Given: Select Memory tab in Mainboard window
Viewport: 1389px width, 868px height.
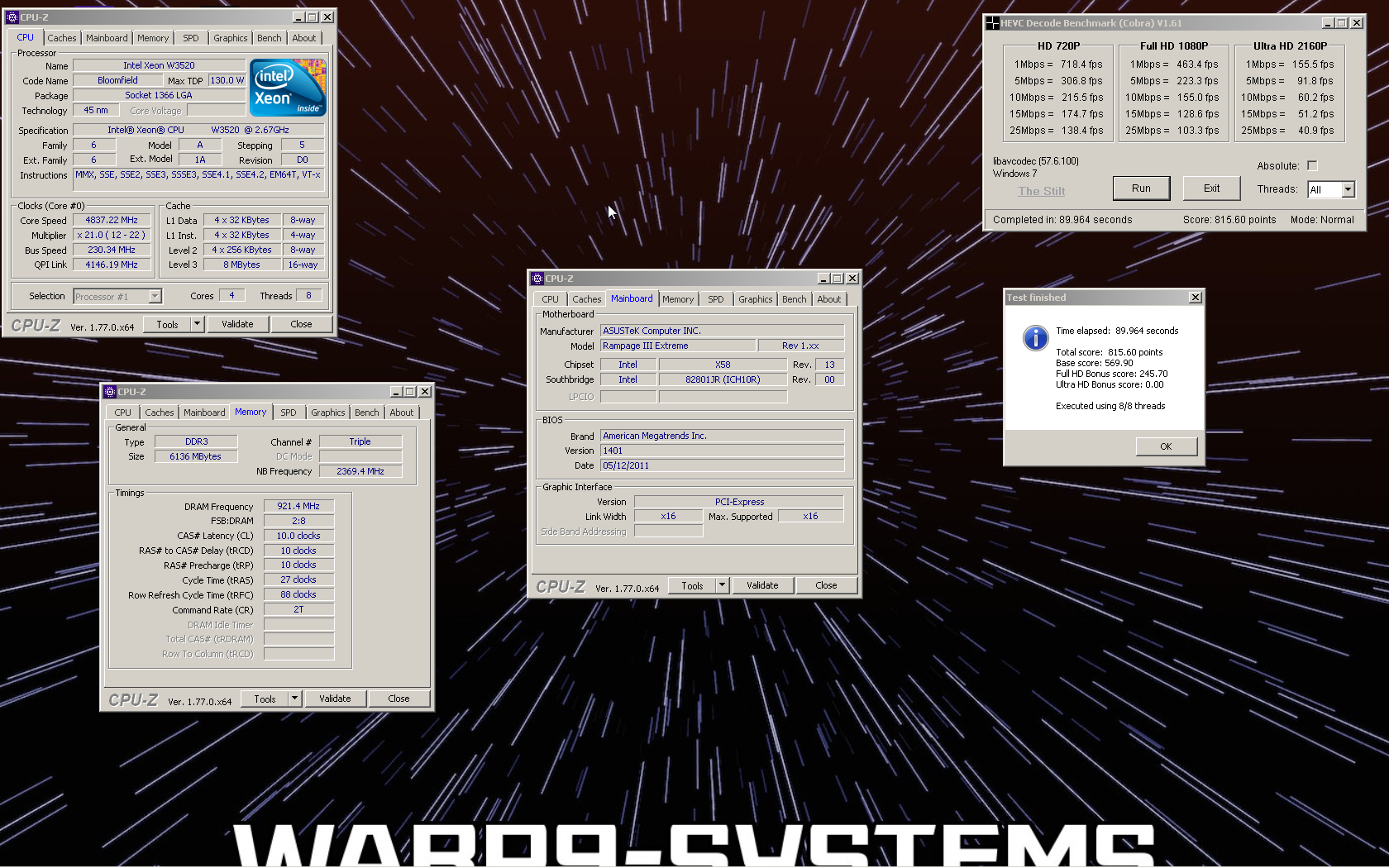Looking at the screenshot, I should point(678,299).
